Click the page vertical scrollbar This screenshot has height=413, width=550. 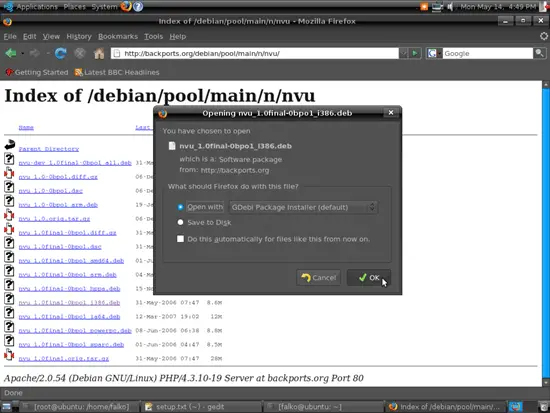pos(546,233)
